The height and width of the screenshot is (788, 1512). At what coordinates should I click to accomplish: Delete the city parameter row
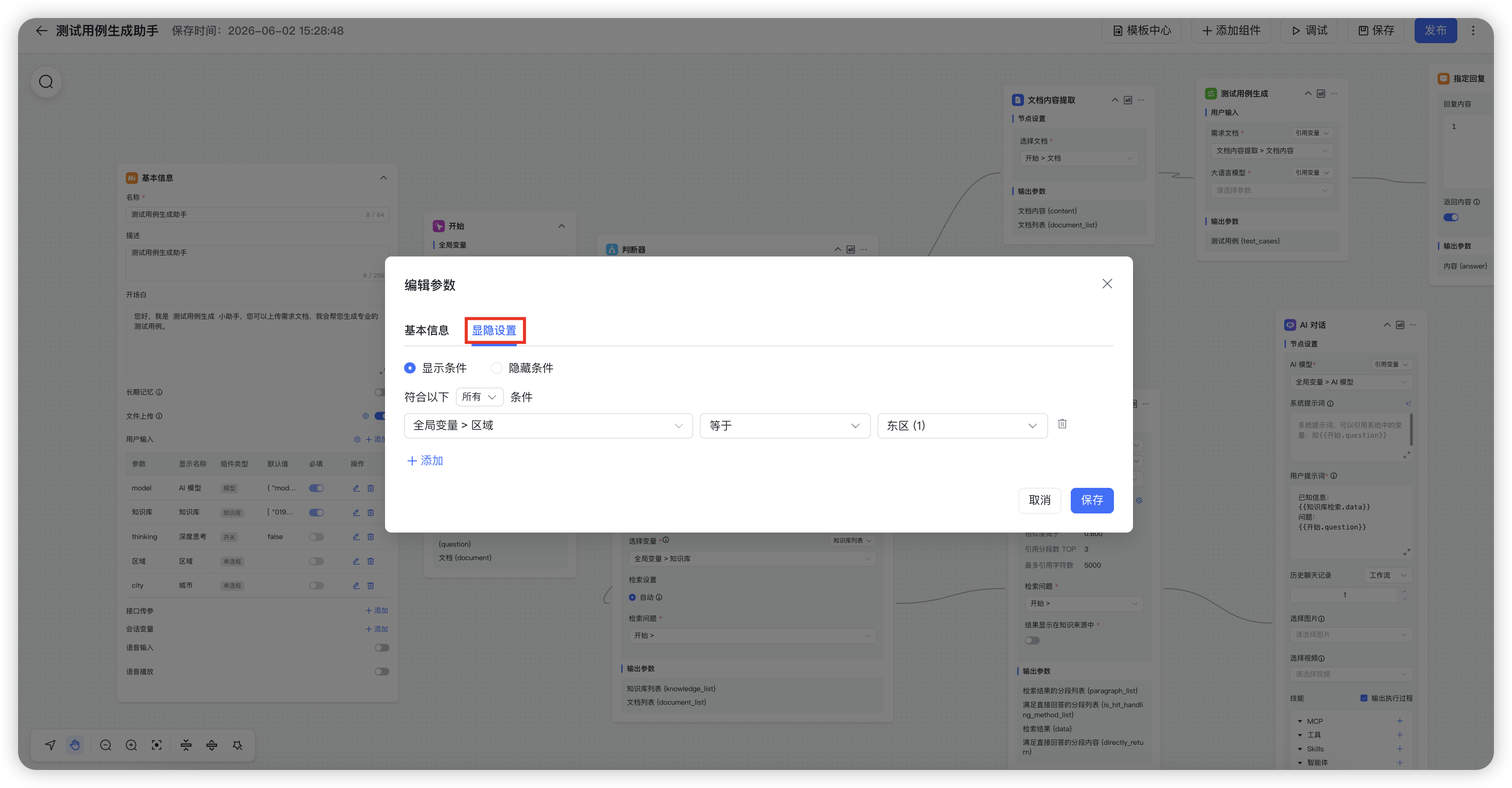370,586
